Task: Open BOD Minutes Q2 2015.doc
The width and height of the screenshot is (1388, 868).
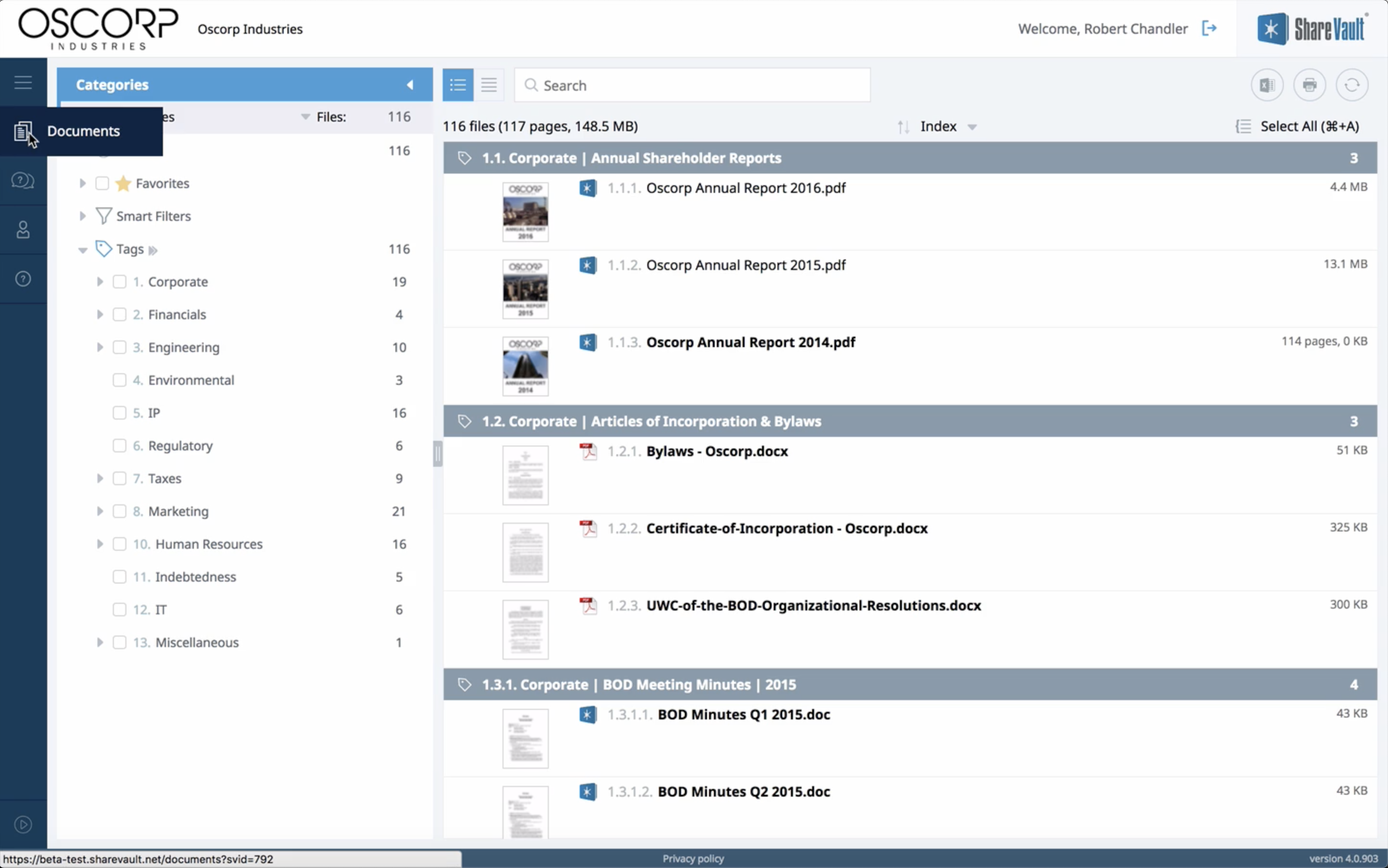Action: point(743,792)
